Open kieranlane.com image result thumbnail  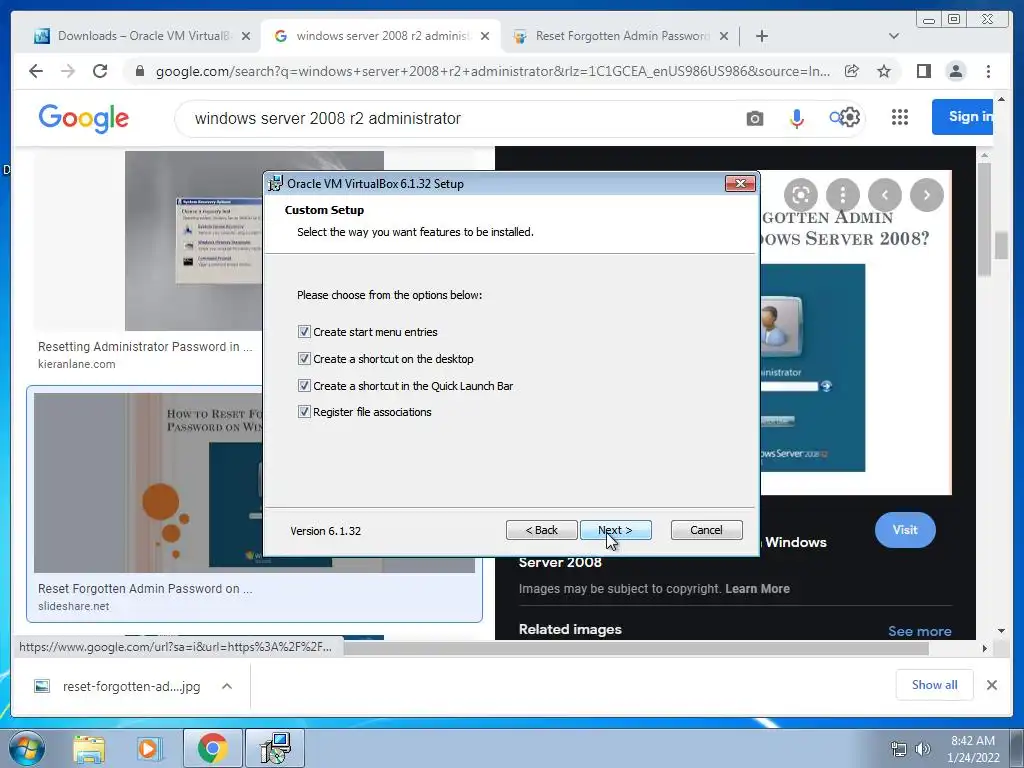pos(193,241)
